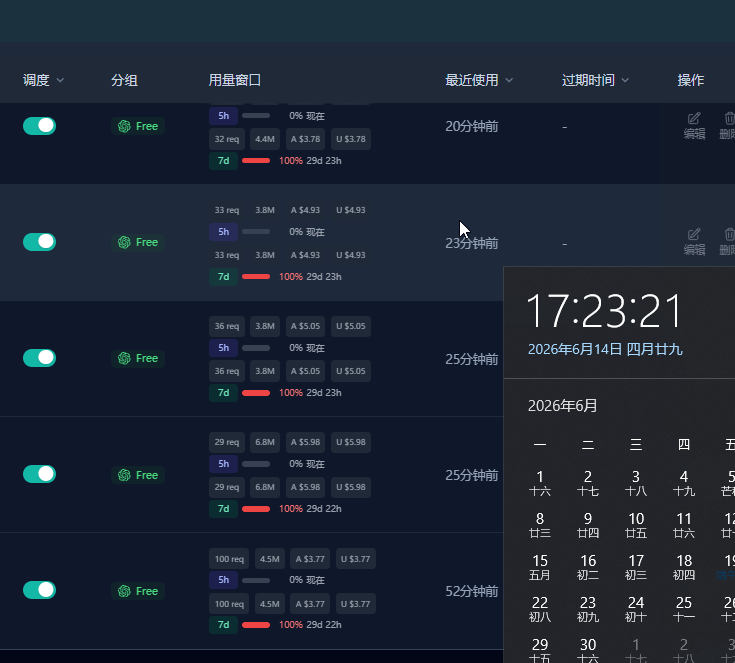Screen dimensions: 735x663
Task: Click edit icon in 20分钟前 row
Action: click(694, 118)
